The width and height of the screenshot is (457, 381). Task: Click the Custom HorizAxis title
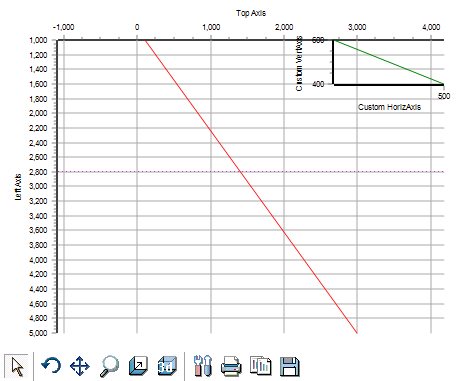389,107
